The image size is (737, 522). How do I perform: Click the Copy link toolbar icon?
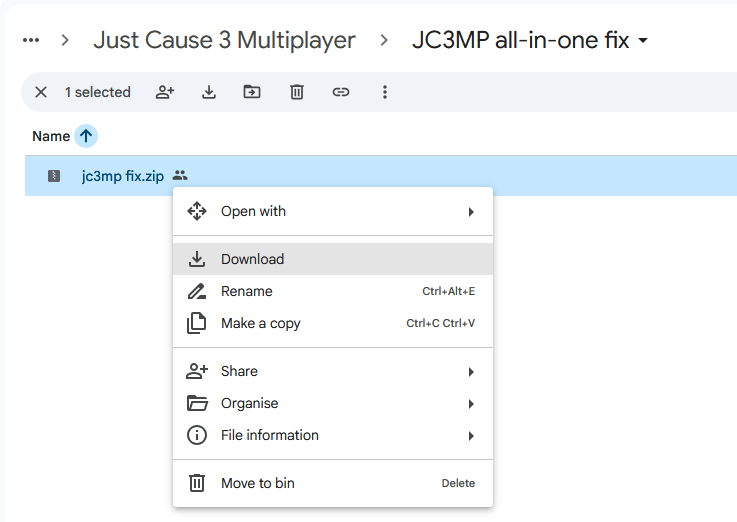pyautogui.click(x=341, y=92)
